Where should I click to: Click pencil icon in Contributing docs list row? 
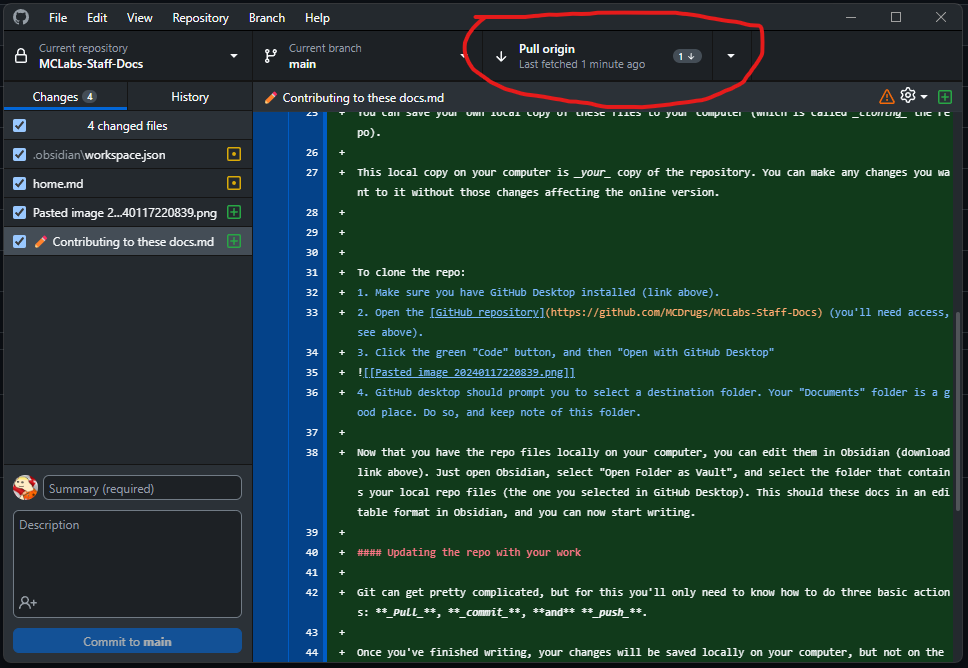click(41, 241)
